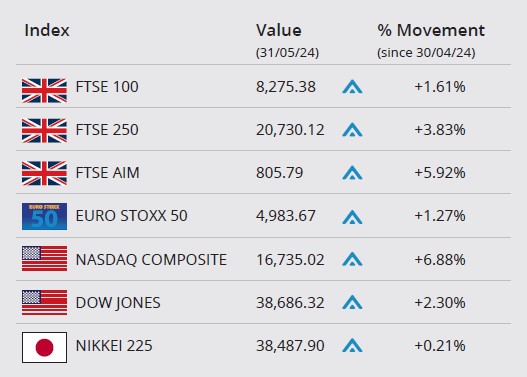Click the up arrow in Nikkei 225 row
This screenshot has width=527, height=377.
point(352,345)
